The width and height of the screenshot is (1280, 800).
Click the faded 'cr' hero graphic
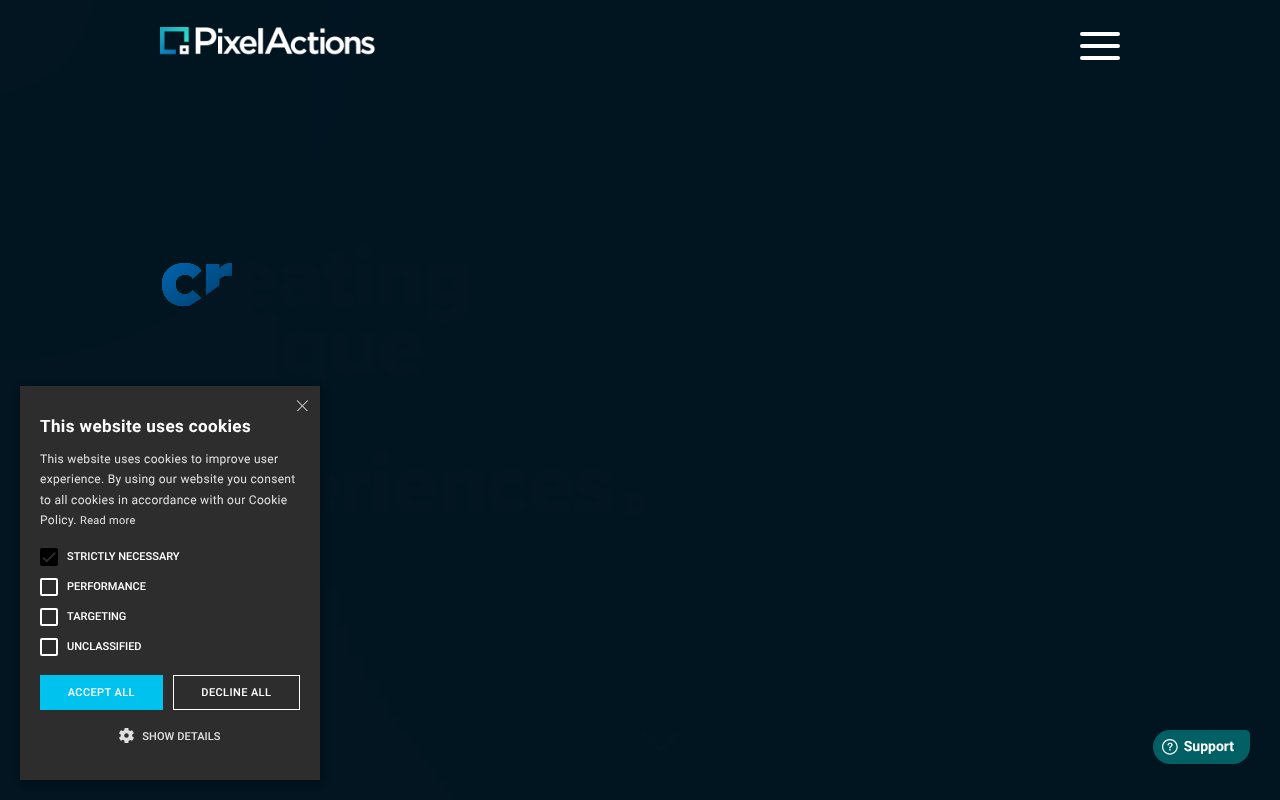click(196, 284)
